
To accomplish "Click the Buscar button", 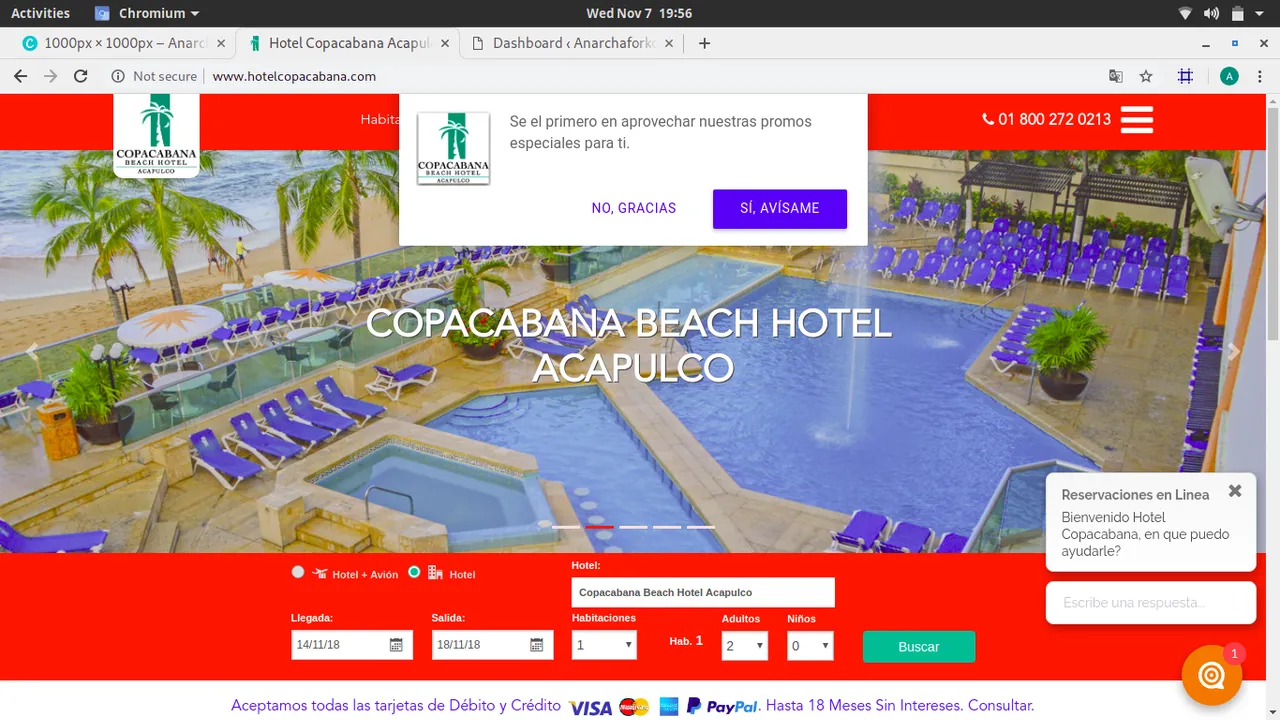I will pos(919,647).
